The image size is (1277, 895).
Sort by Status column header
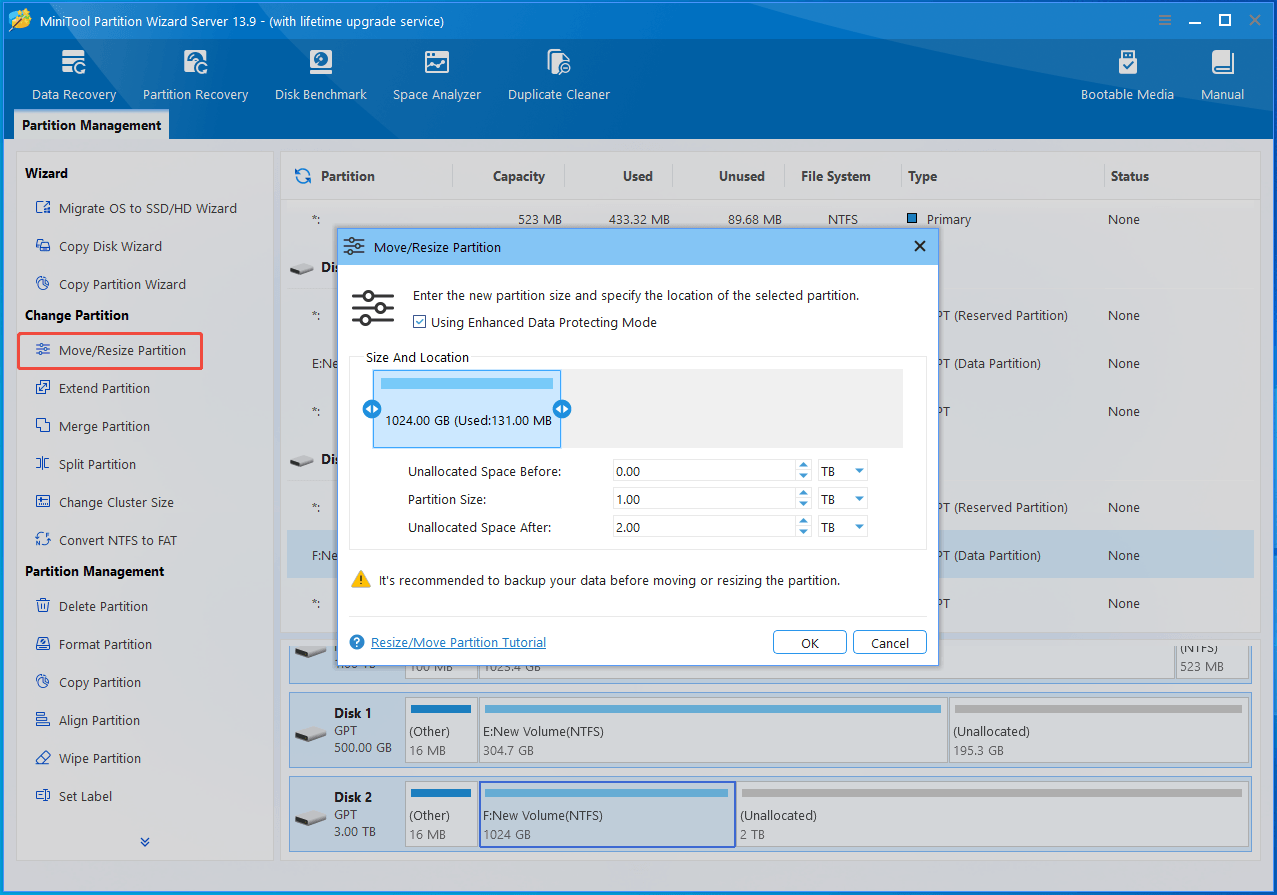(x=1129, y=176)
